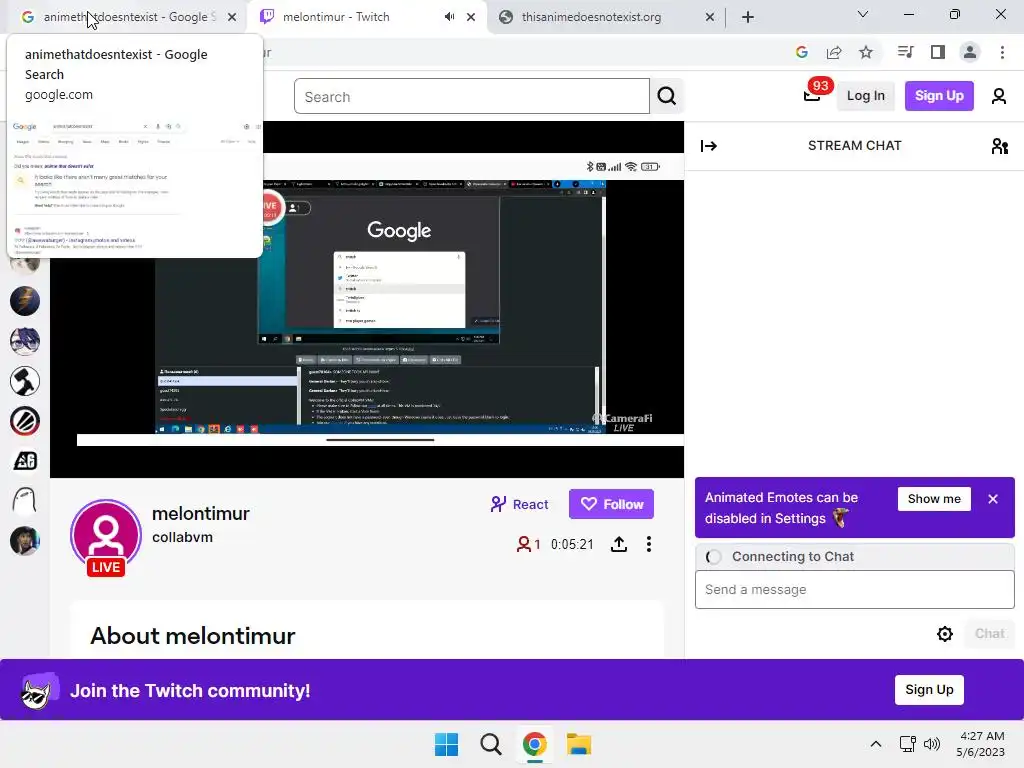Open the tab search dropdown chevron
This screenshot has width=1024, height=768.
pos(863,14)
